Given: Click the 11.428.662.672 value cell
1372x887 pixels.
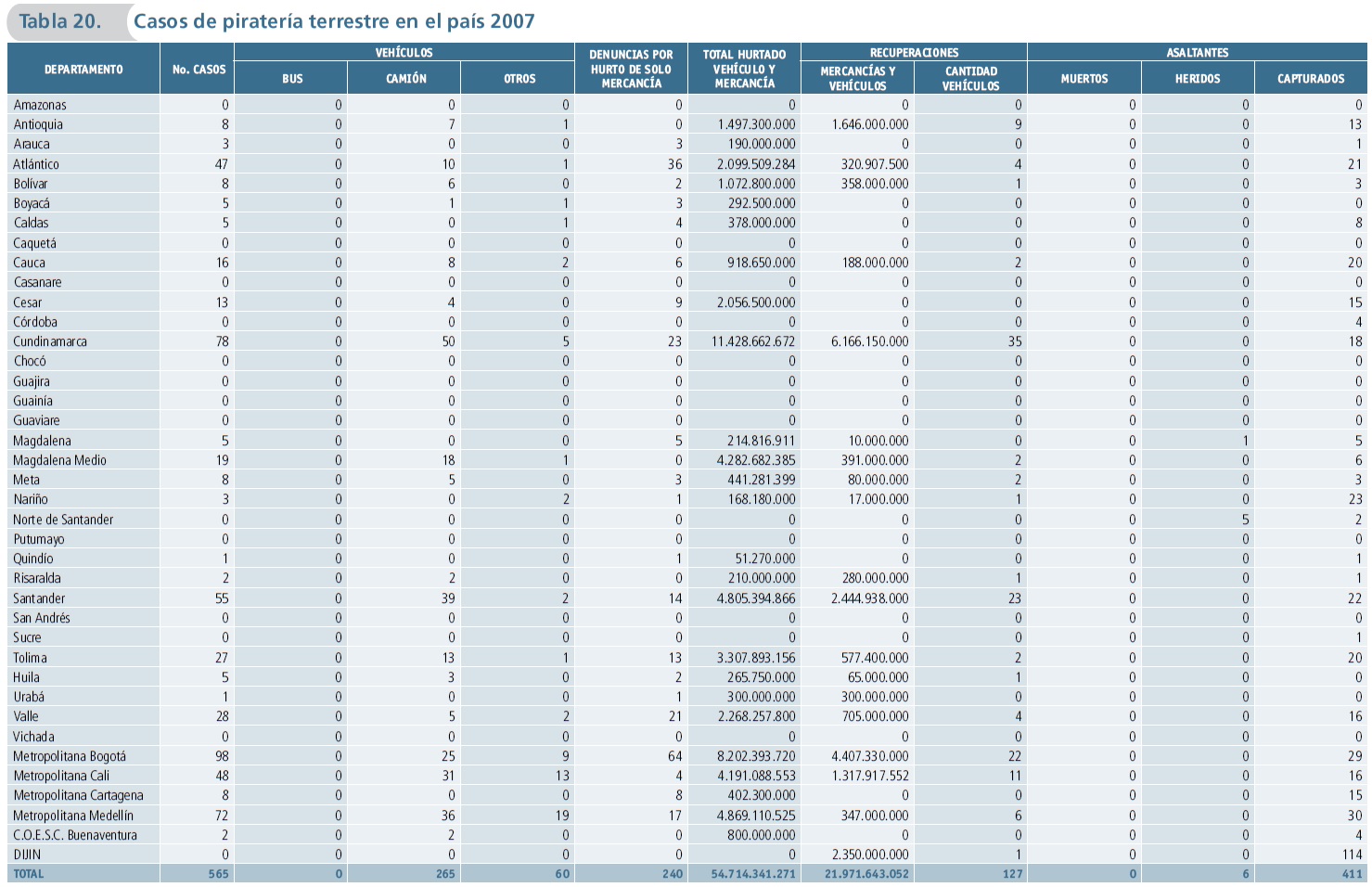Looking at the screenshot, I should (753, 341).
